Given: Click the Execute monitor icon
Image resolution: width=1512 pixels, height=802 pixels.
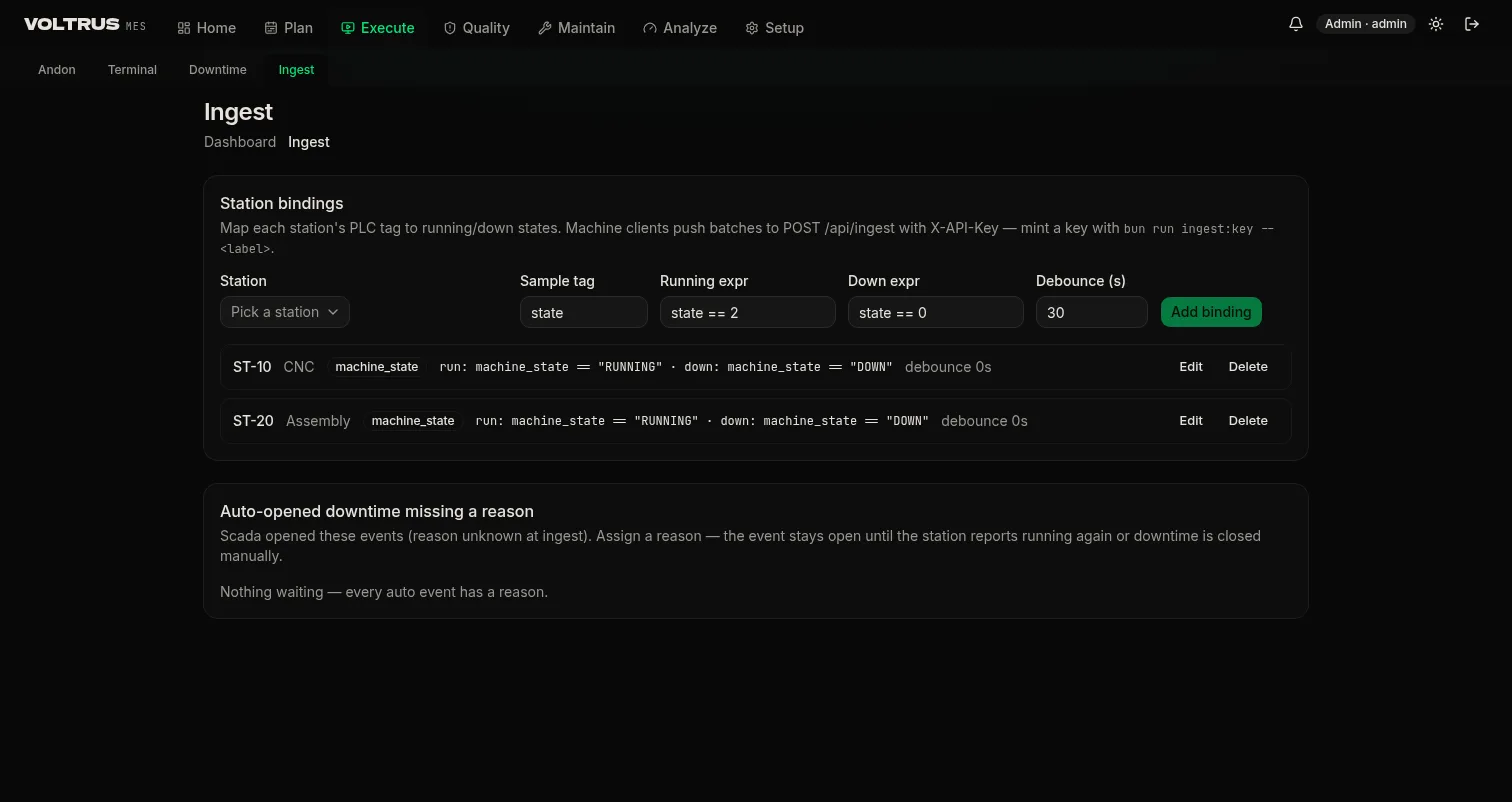Looking at the screenshot, I should (x=348, y=28).
